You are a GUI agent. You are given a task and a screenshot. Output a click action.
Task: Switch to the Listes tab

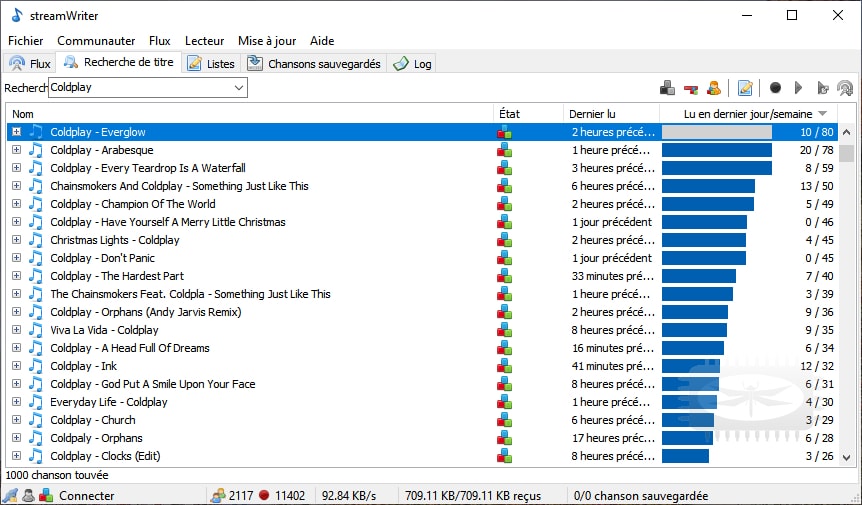pos(211,64)
